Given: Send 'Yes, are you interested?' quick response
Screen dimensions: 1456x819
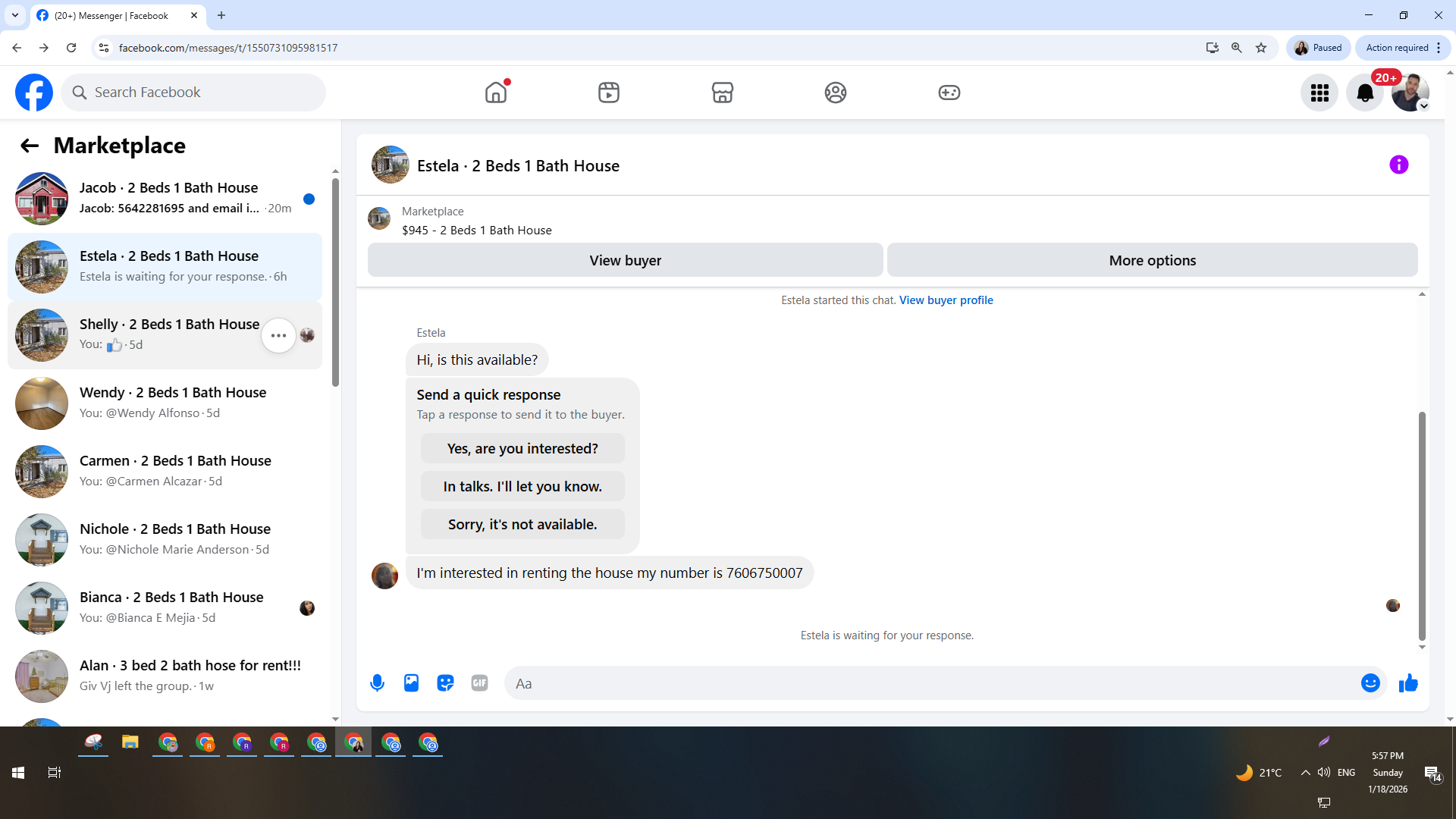Looking at the screenshot, I should coord(522,448).
